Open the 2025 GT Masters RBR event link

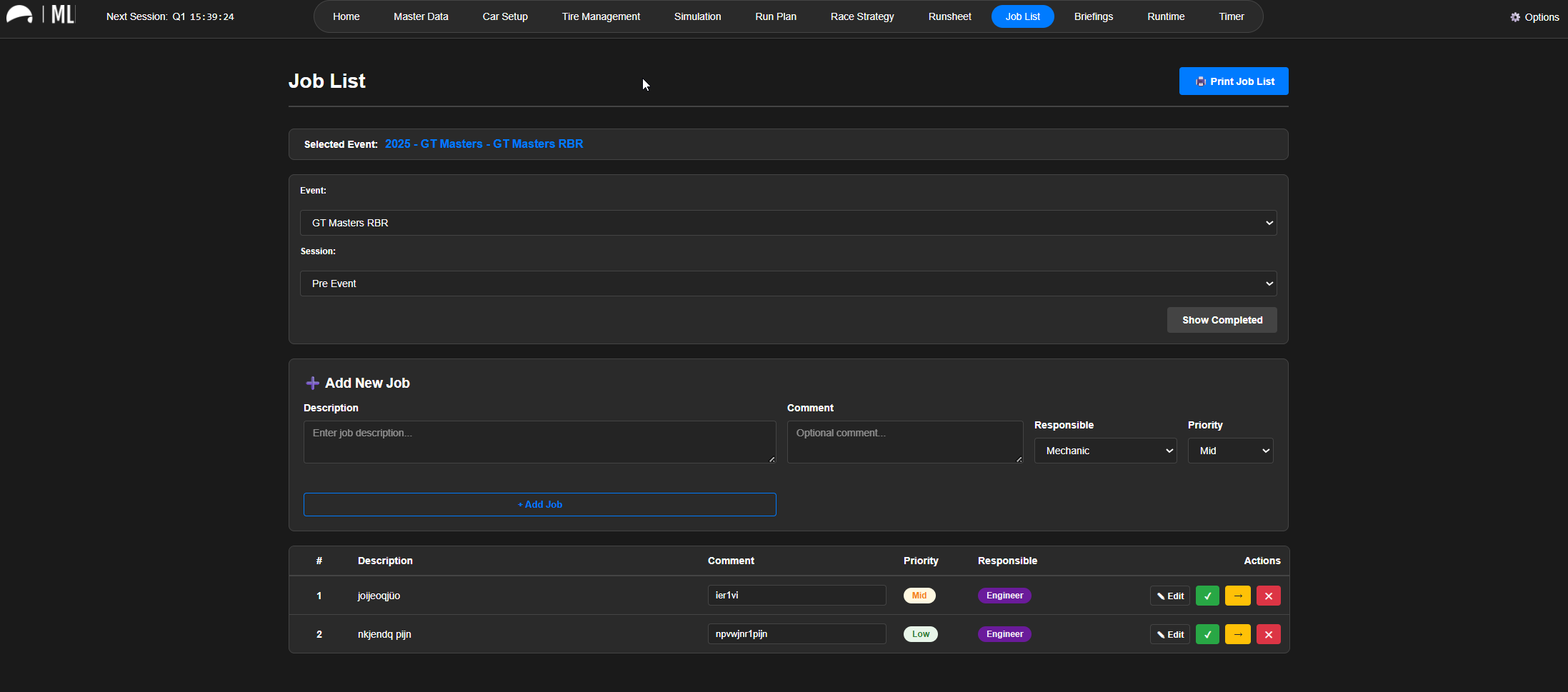click(484, 144)
